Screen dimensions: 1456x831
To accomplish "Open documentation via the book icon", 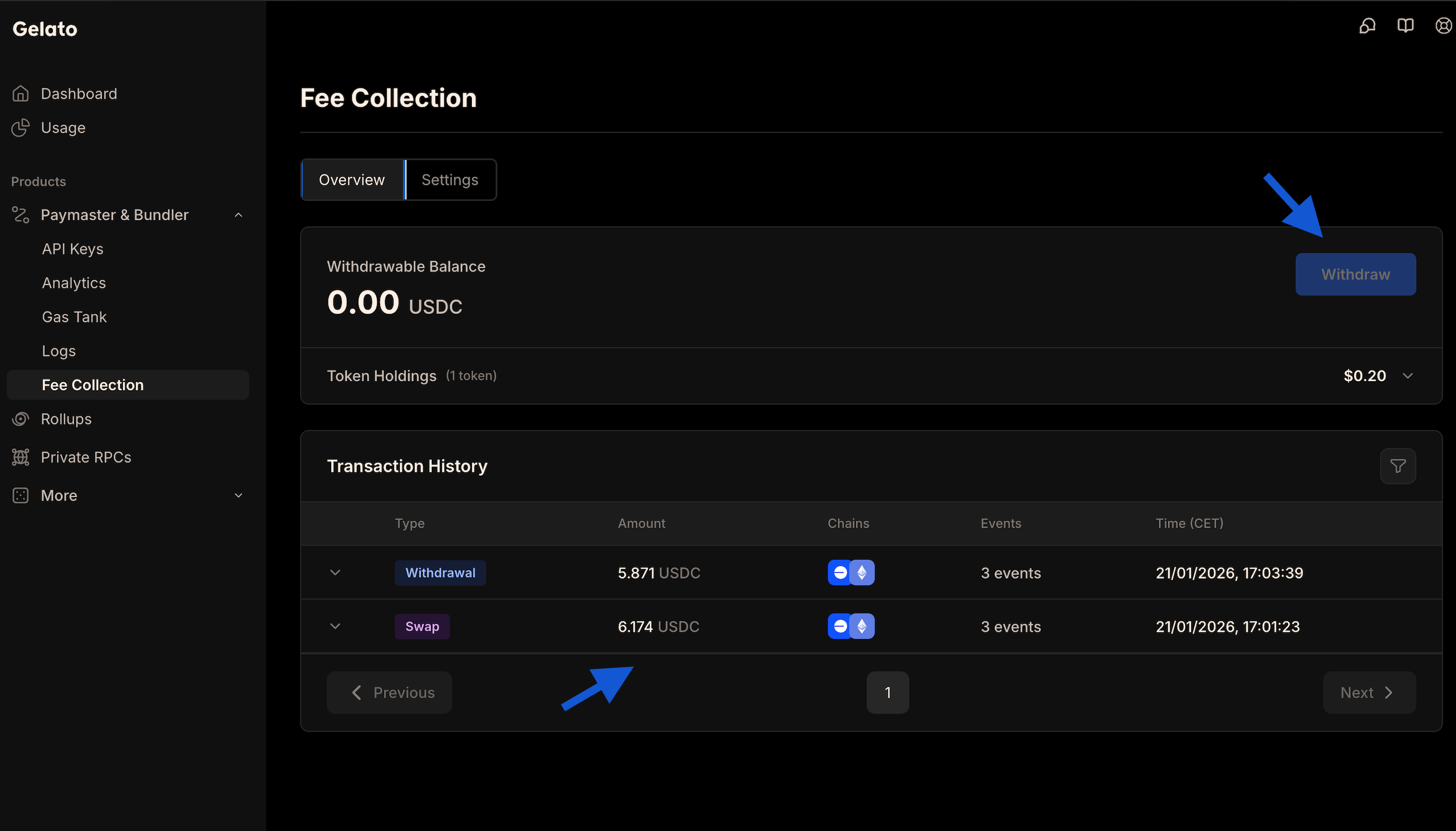I will click(x=1405, y=26).
